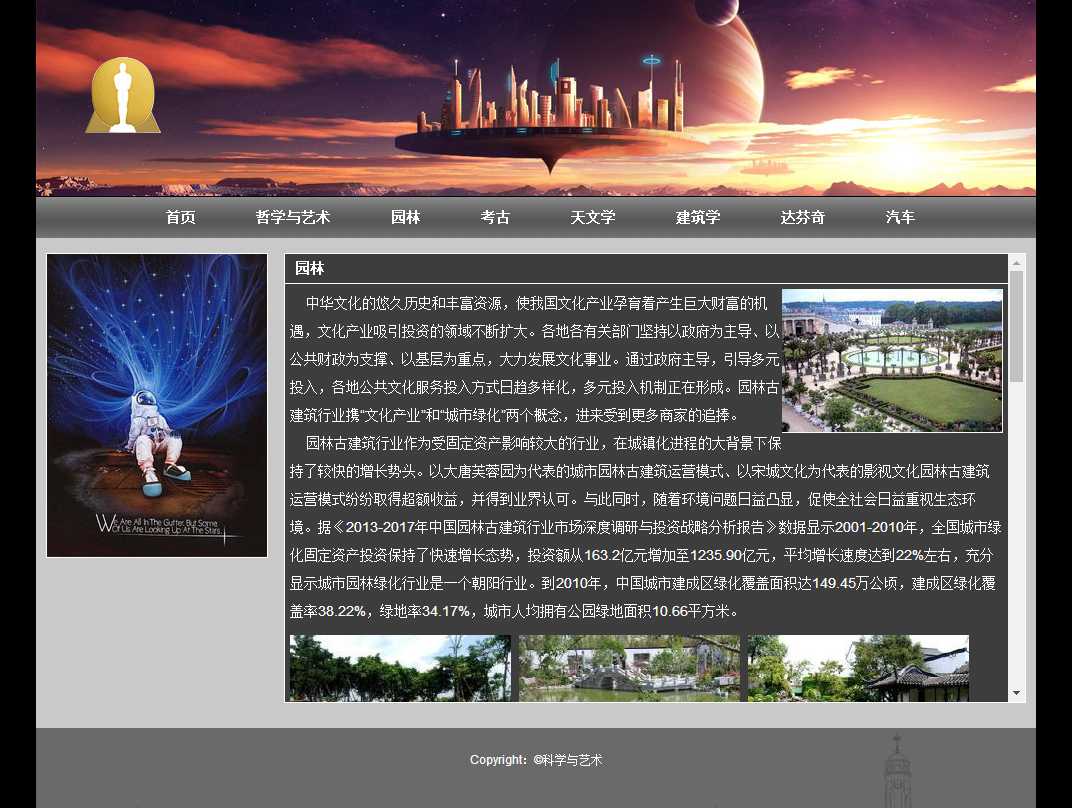Open the first garden thumbnail below the article
The image size is (1072, 808).
pyautogui.click(x=400, y=668)
